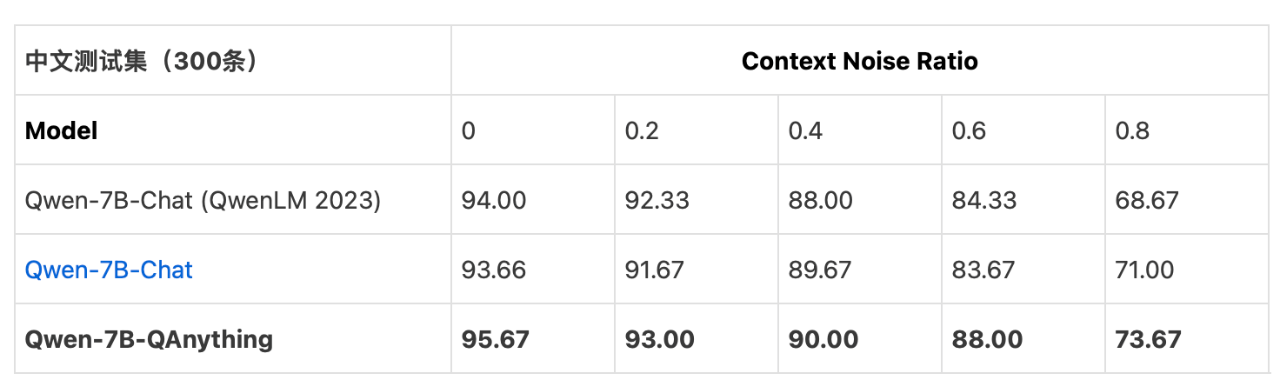Open the blue Qwen-7B-Chat link
This screenshot has width=1280, height=386.
[x=109, y=270]
